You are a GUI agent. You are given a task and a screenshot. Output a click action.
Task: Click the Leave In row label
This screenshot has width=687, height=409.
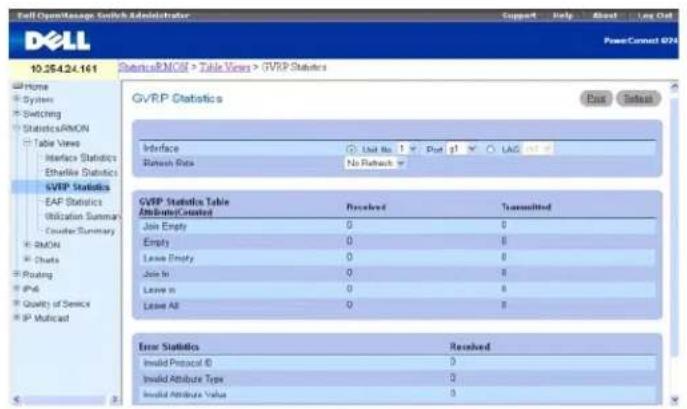click(x=159, y=290)
